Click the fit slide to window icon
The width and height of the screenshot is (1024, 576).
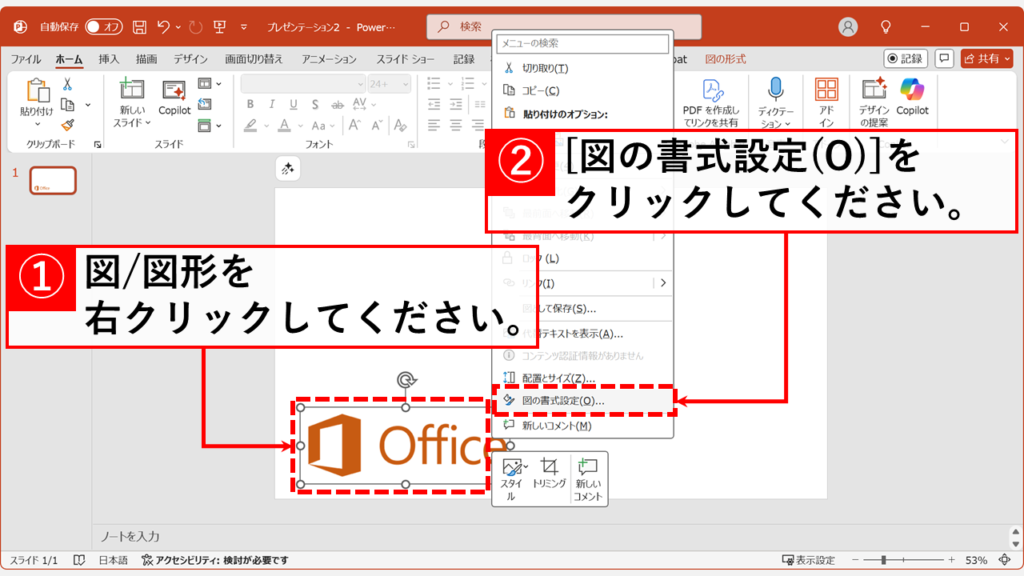click(x=1005, y=560)
